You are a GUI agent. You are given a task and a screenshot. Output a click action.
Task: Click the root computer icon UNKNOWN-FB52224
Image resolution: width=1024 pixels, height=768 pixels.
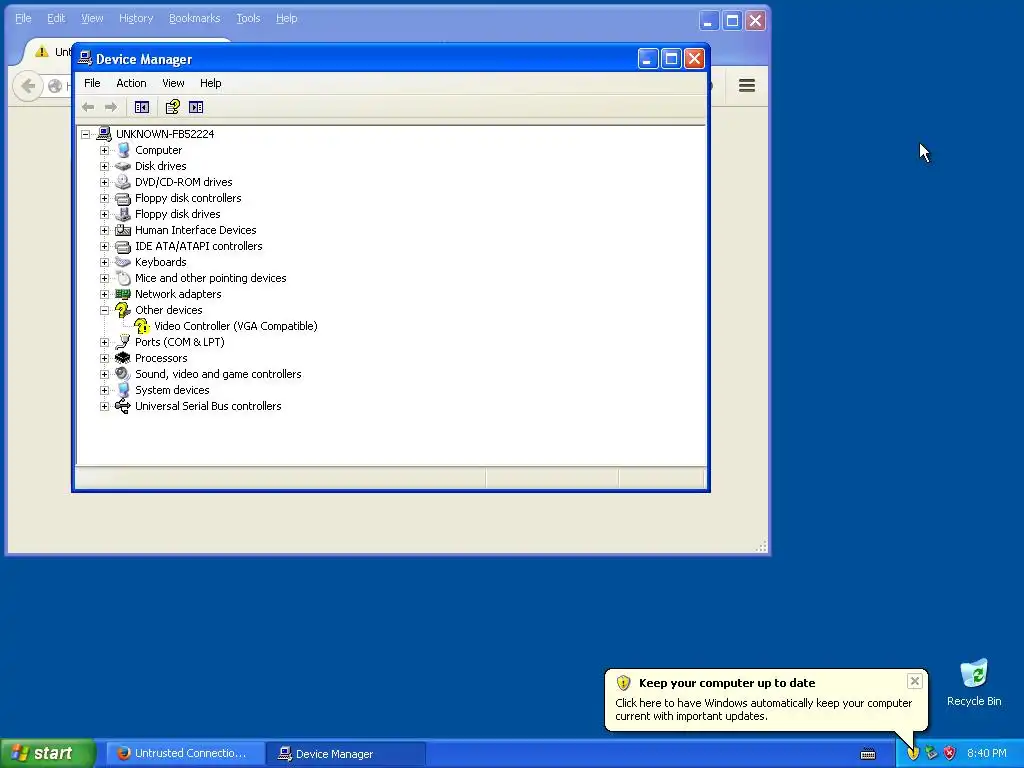[104, 134]
